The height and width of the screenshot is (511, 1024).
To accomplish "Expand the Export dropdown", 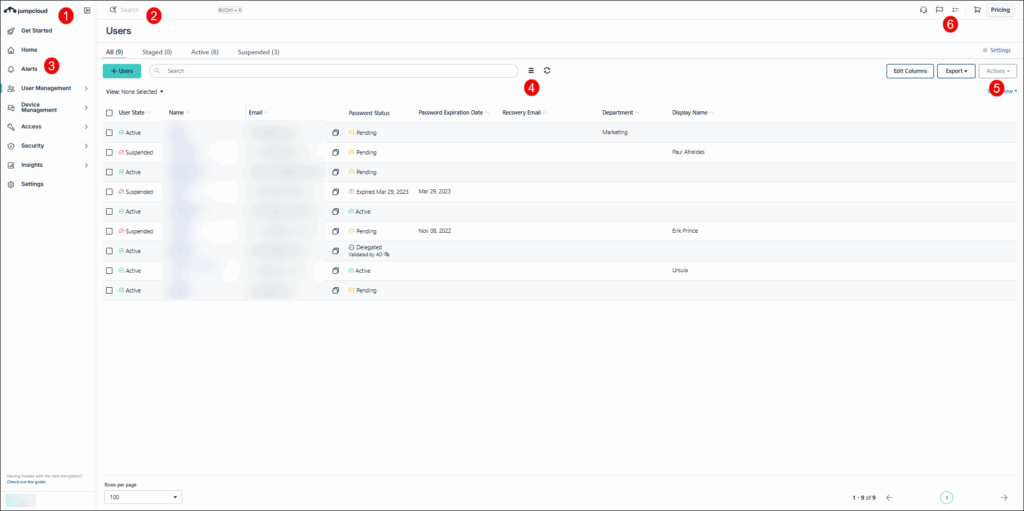I will coord(956,71).
